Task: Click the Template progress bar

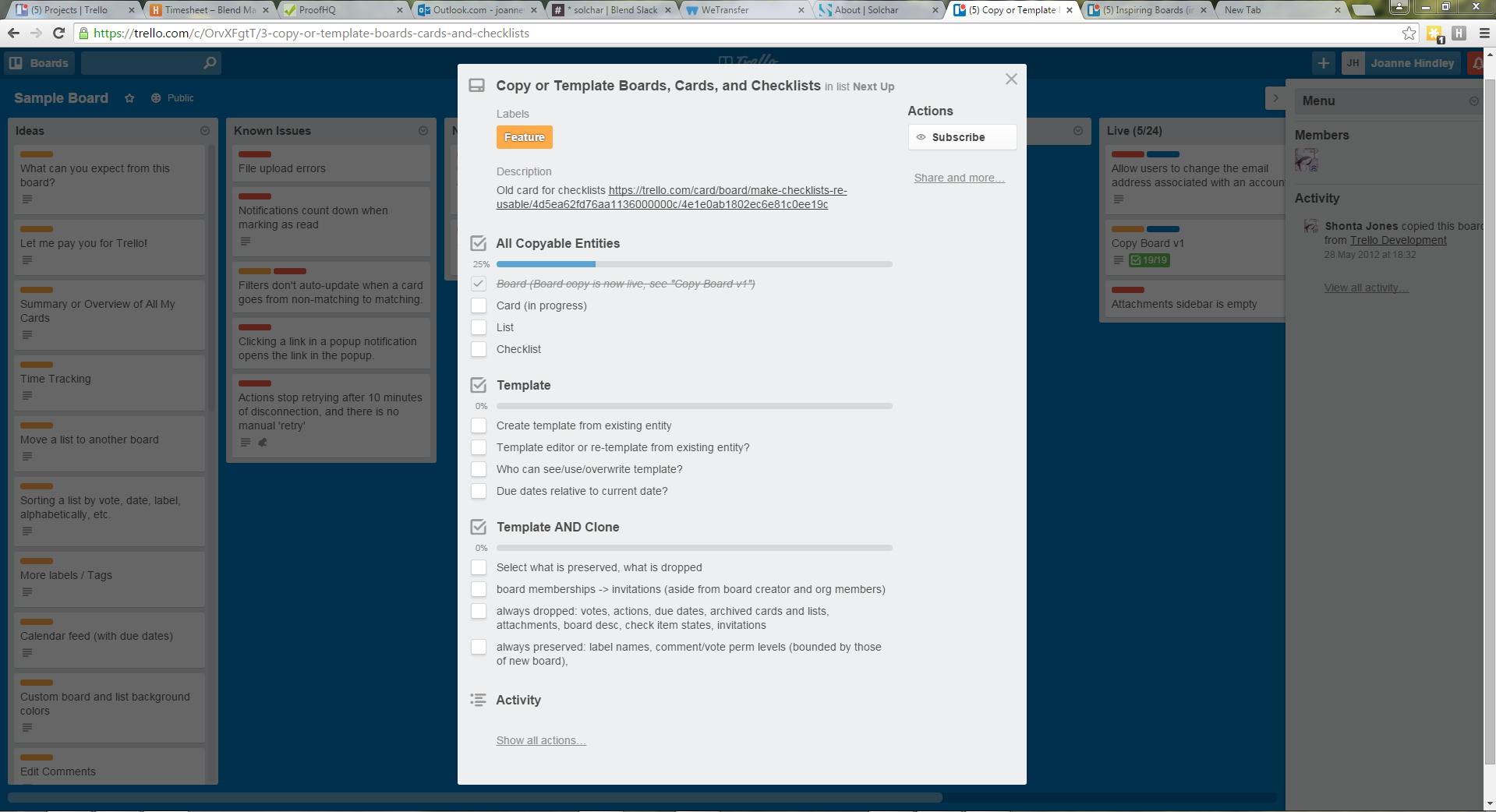Action: pos(694,406)
